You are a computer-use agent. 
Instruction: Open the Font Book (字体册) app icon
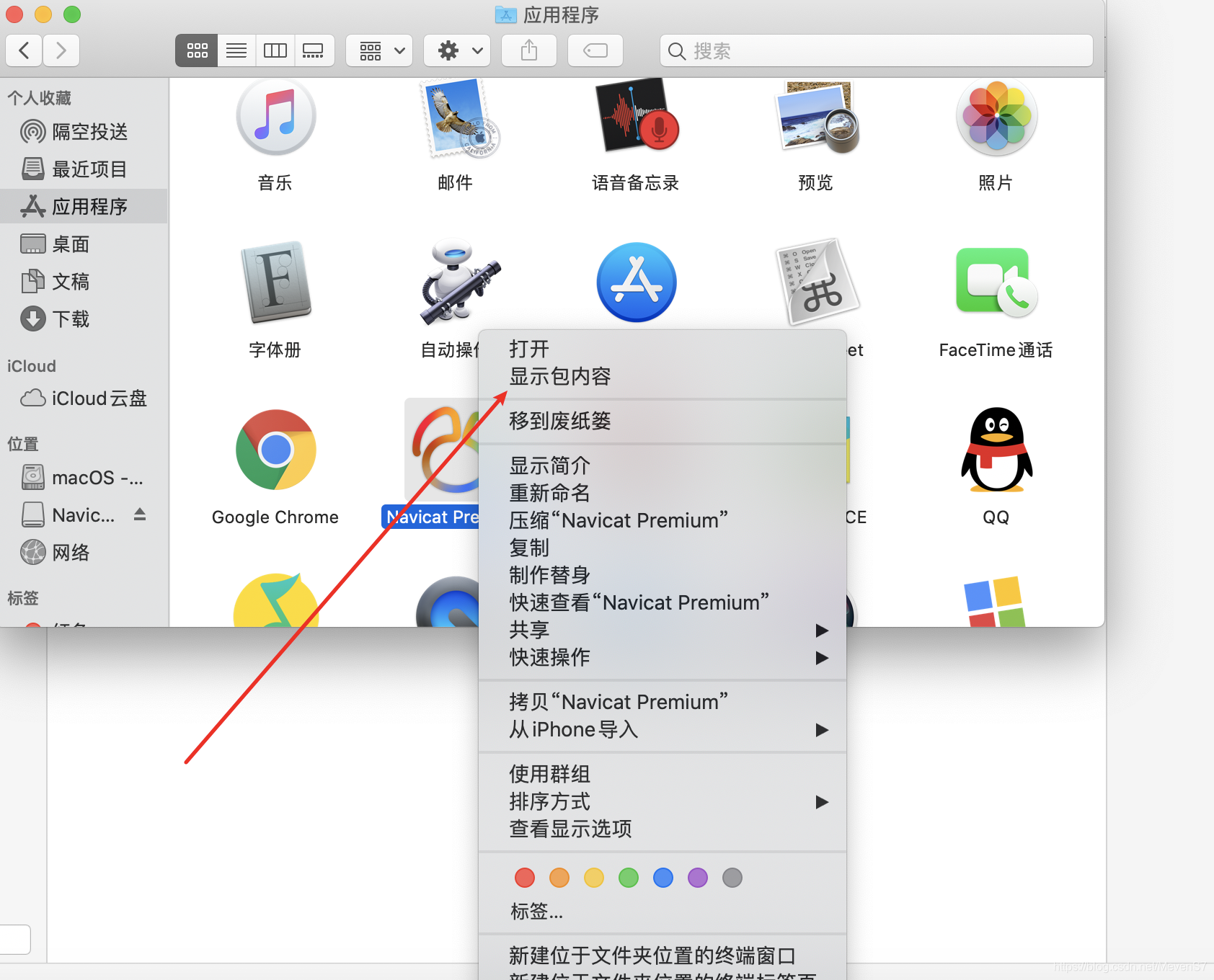click(275, 282)
